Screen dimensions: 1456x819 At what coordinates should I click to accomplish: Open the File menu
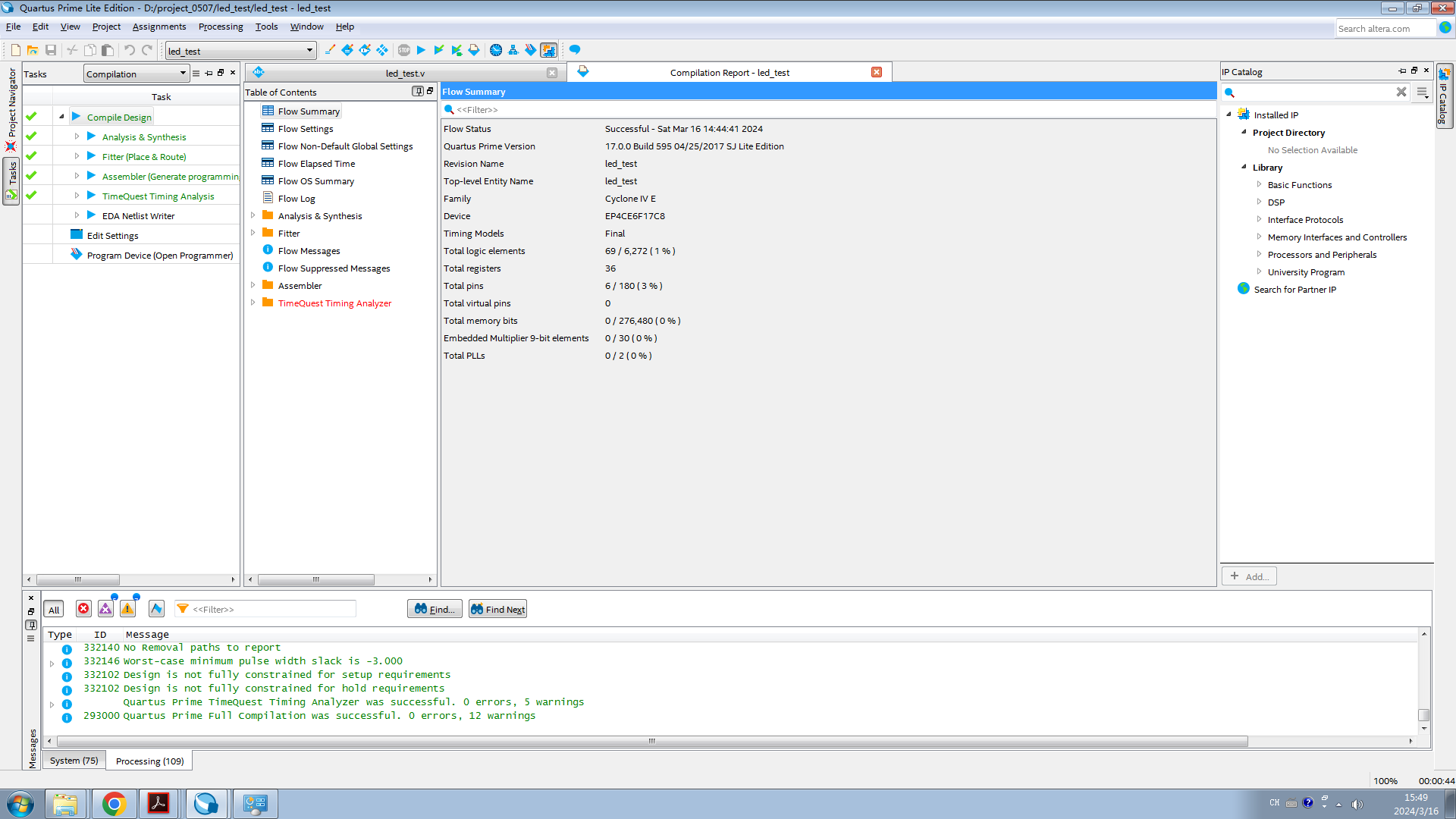(14, 27)
